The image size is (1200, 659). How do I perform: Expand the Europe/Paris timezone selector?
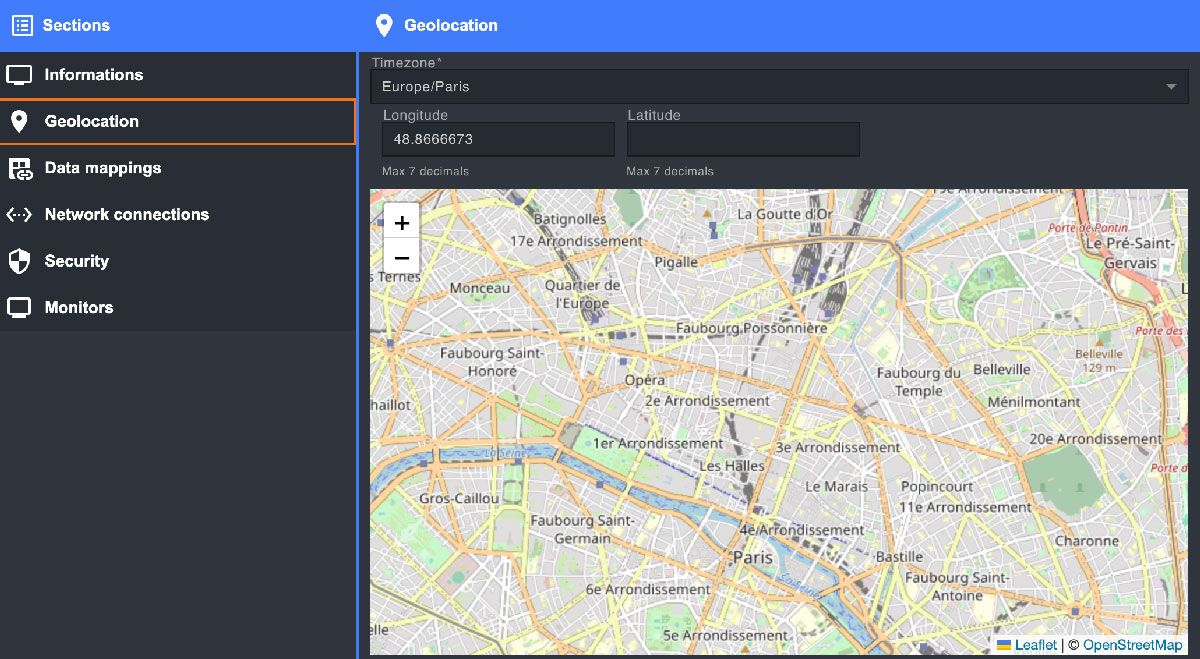760,87
